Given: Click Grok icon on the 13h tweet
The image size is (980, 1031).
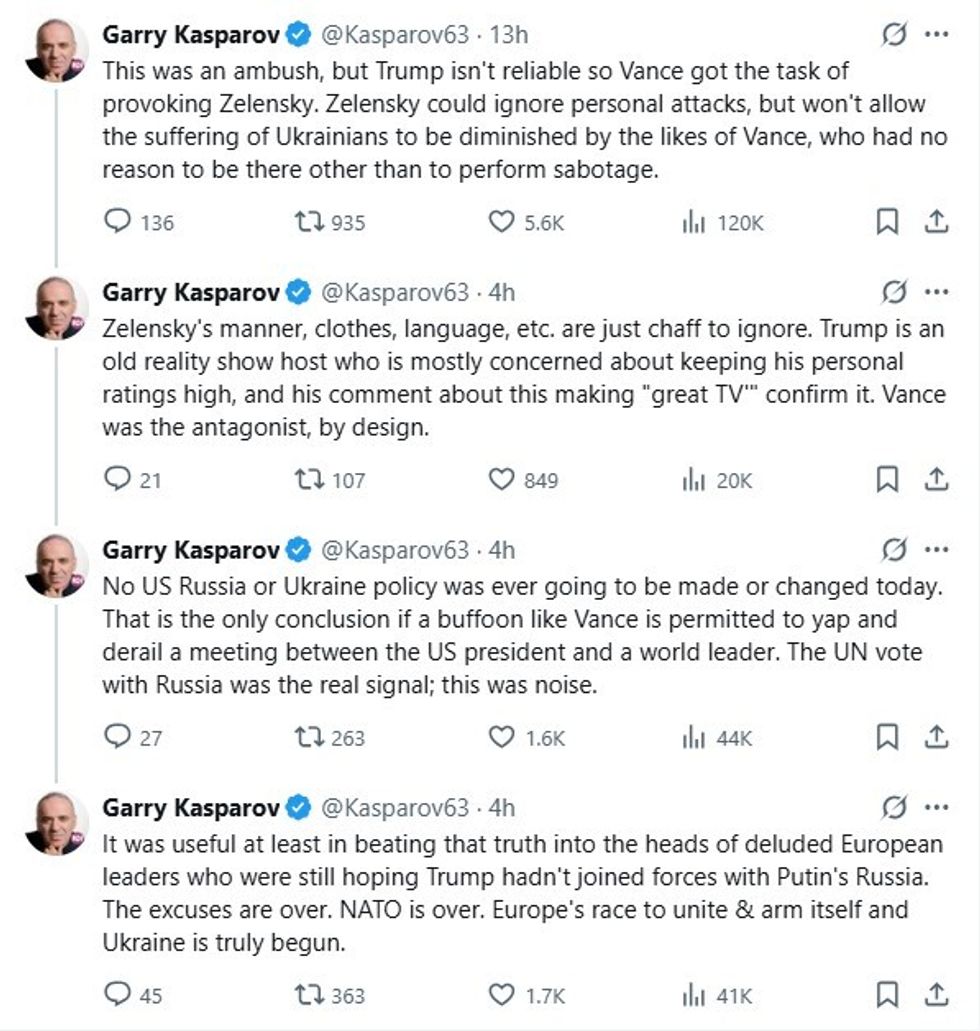Looking at the screenshot, I should coord(893,35).
